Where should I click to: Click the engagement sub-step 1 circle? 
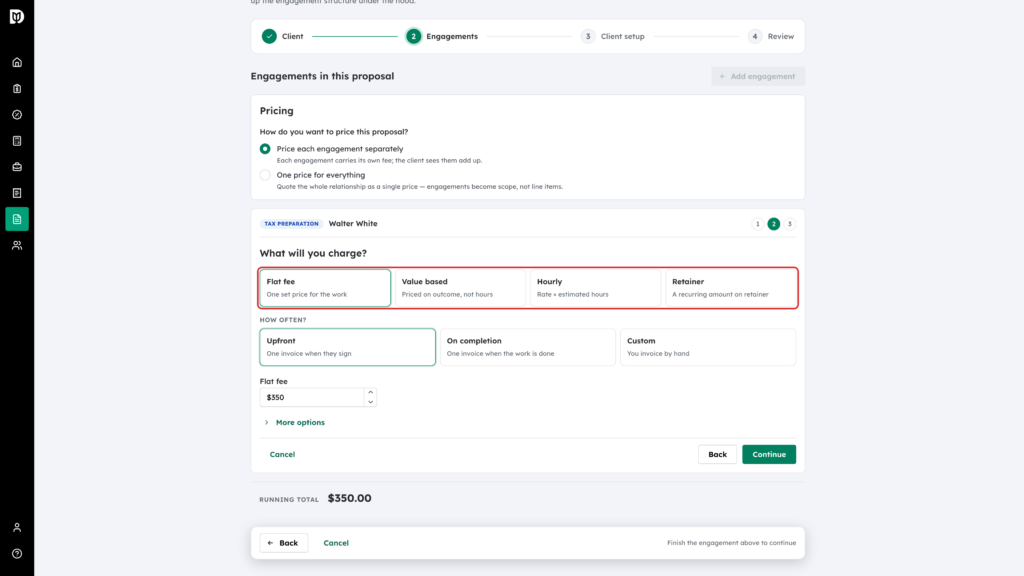(758, 224)
